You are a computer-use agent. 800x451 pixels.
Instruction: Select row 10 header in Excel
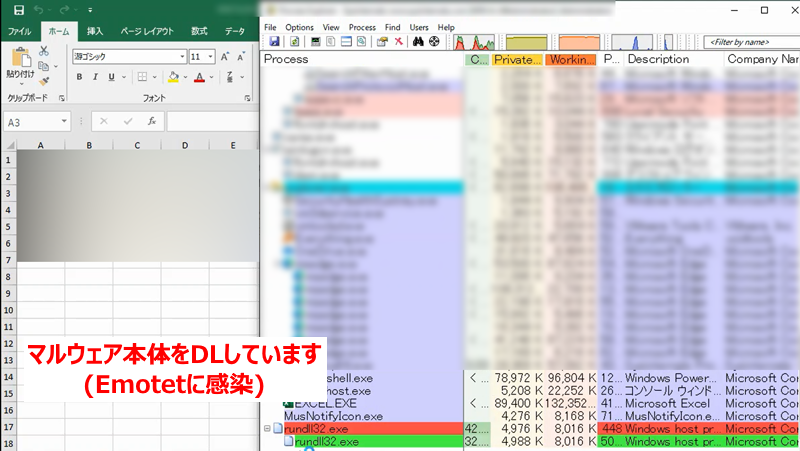8,310
